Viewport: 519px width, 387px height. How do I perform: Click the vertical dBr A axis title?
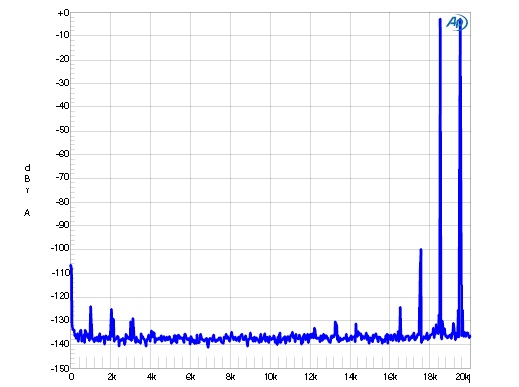click(27, 190)
